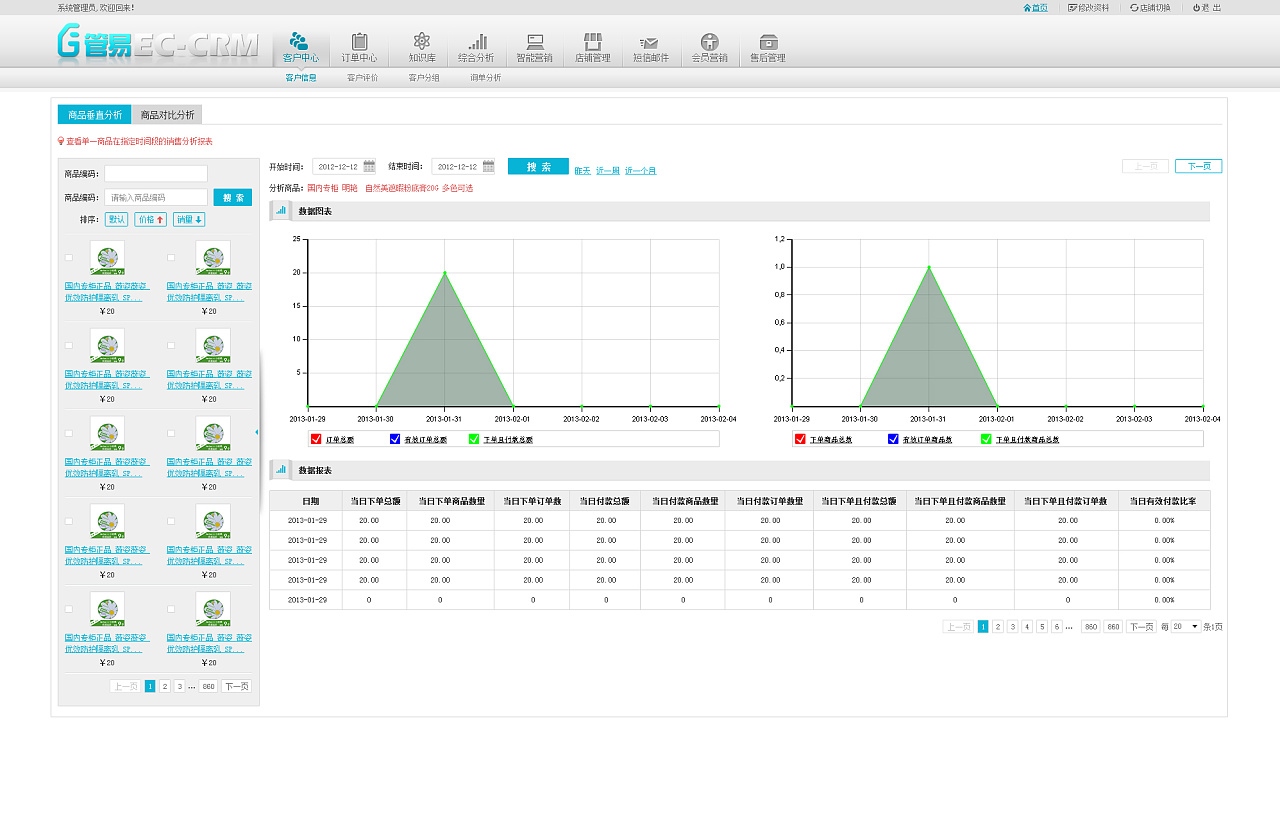Open the 智能营销 laptop icon
This screenshot has width=1280, height=834.
535,42
